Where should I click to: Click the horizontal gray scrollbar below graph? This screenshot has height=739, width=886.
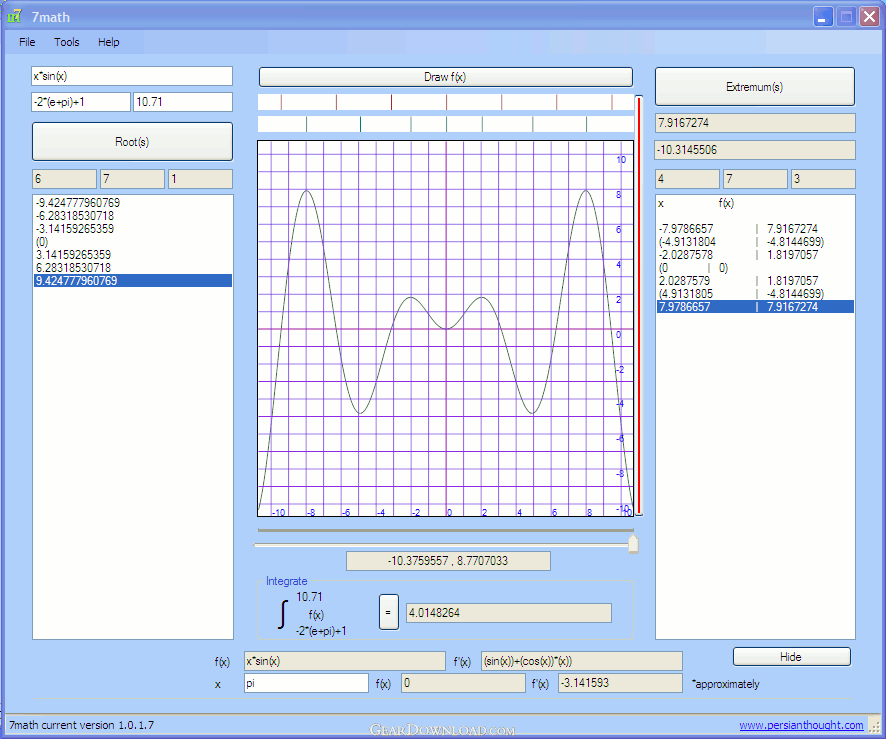445,531
